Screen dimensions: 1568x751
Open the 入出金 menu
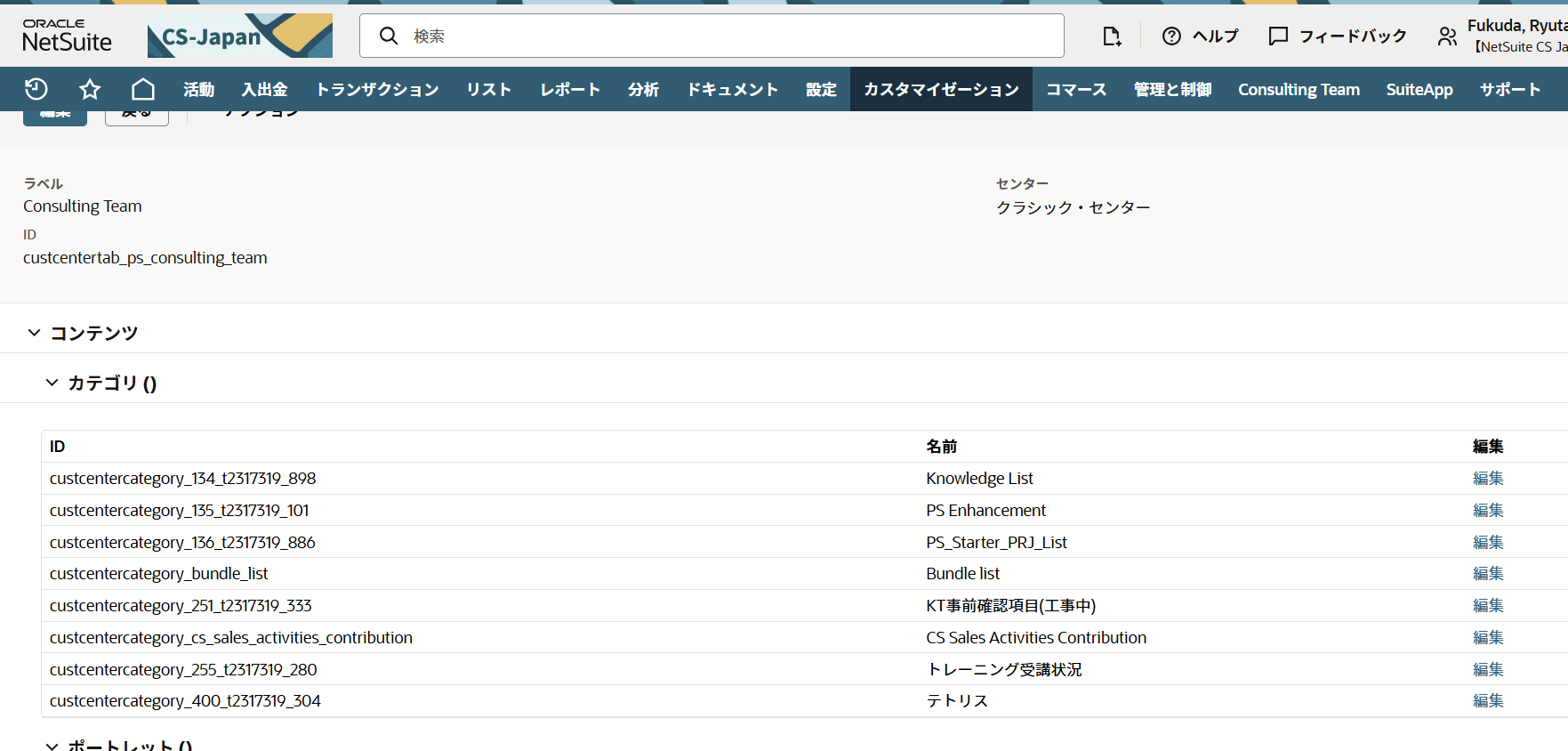(265, 89)
